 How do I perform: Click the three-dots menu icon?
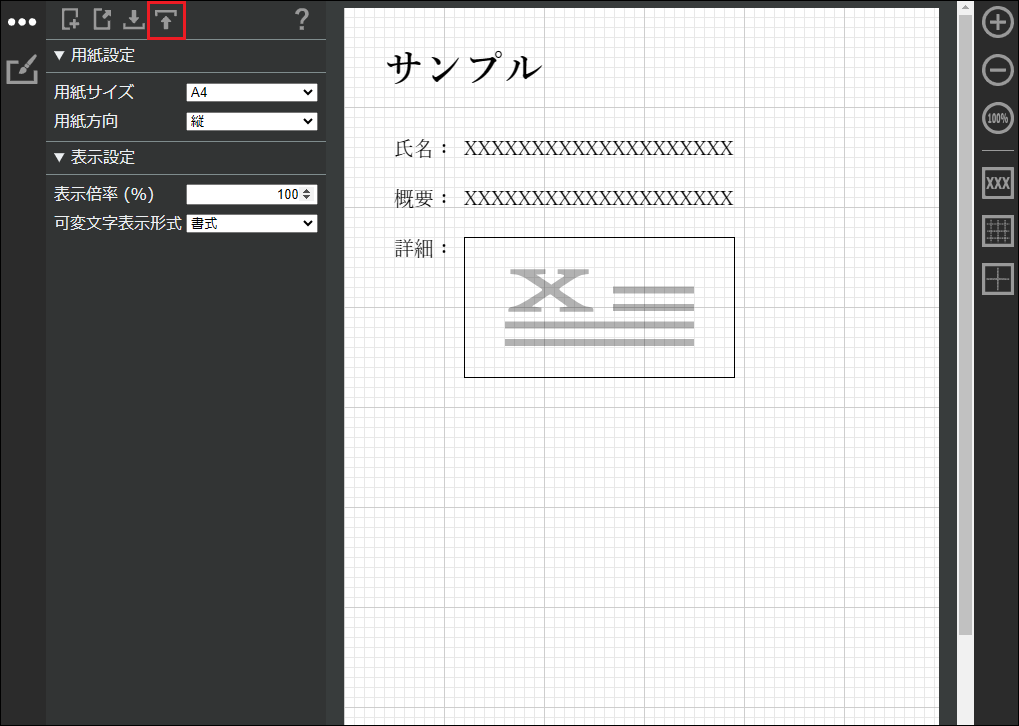point(22,22)
